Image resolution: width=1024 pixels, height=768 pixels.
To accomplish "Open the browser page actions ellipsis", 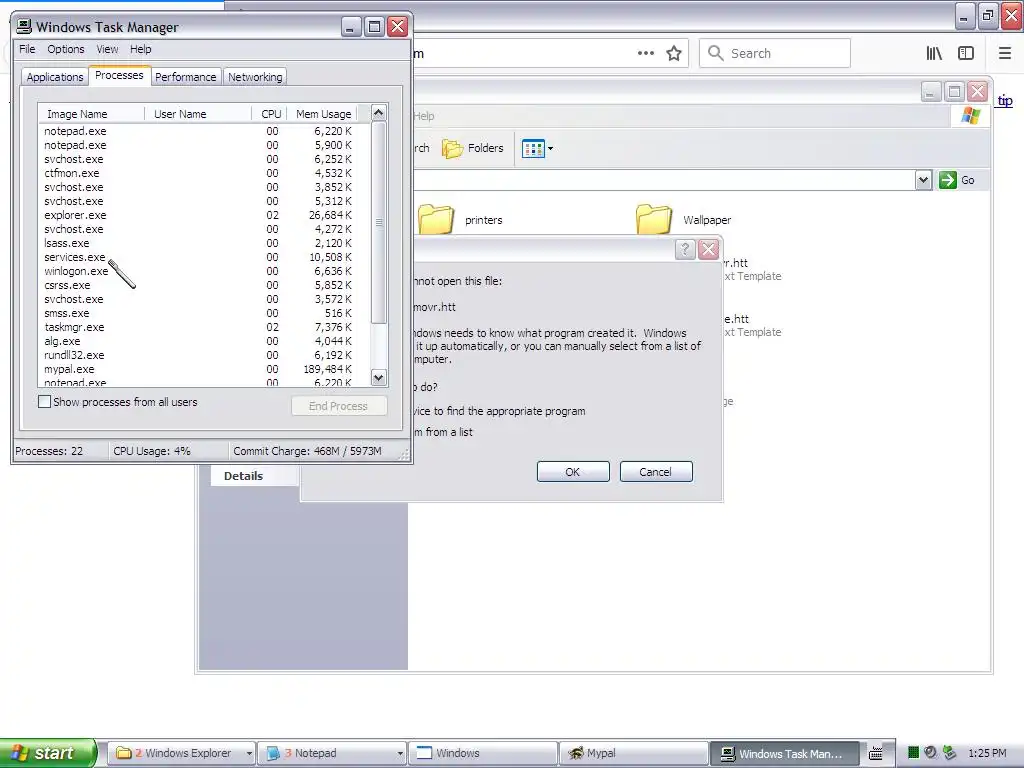I will 646,53.
